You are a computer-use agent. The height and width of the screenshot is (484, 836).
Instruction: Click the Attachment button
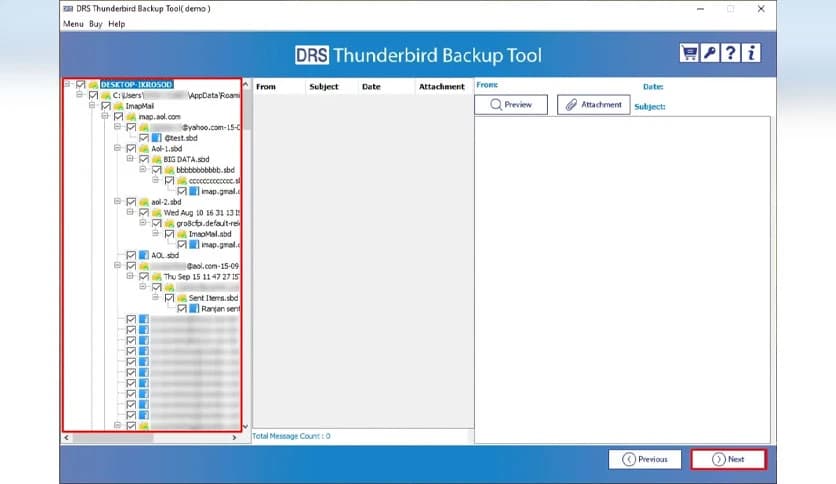[593, 104]
